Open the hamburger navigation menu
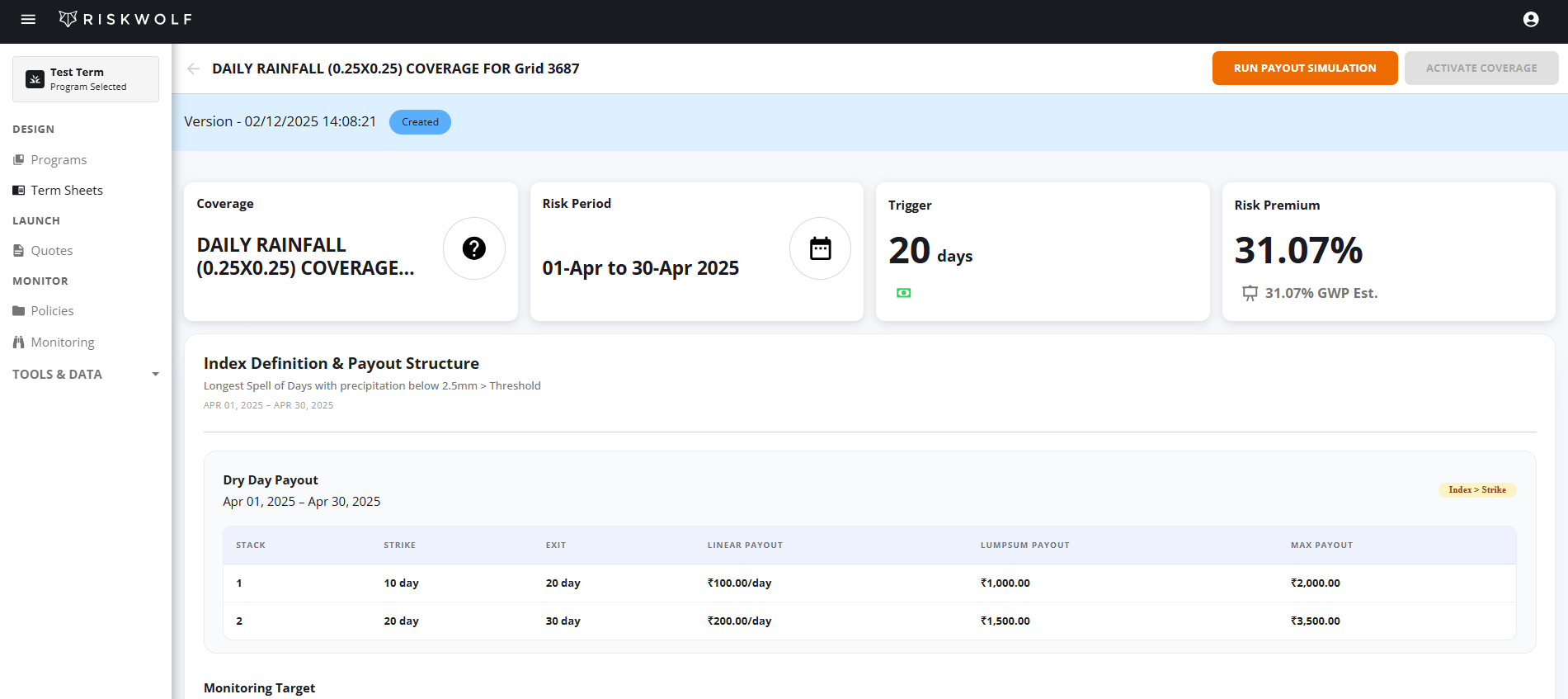Viewport: 1568px width, 699px height. point(28,19)
